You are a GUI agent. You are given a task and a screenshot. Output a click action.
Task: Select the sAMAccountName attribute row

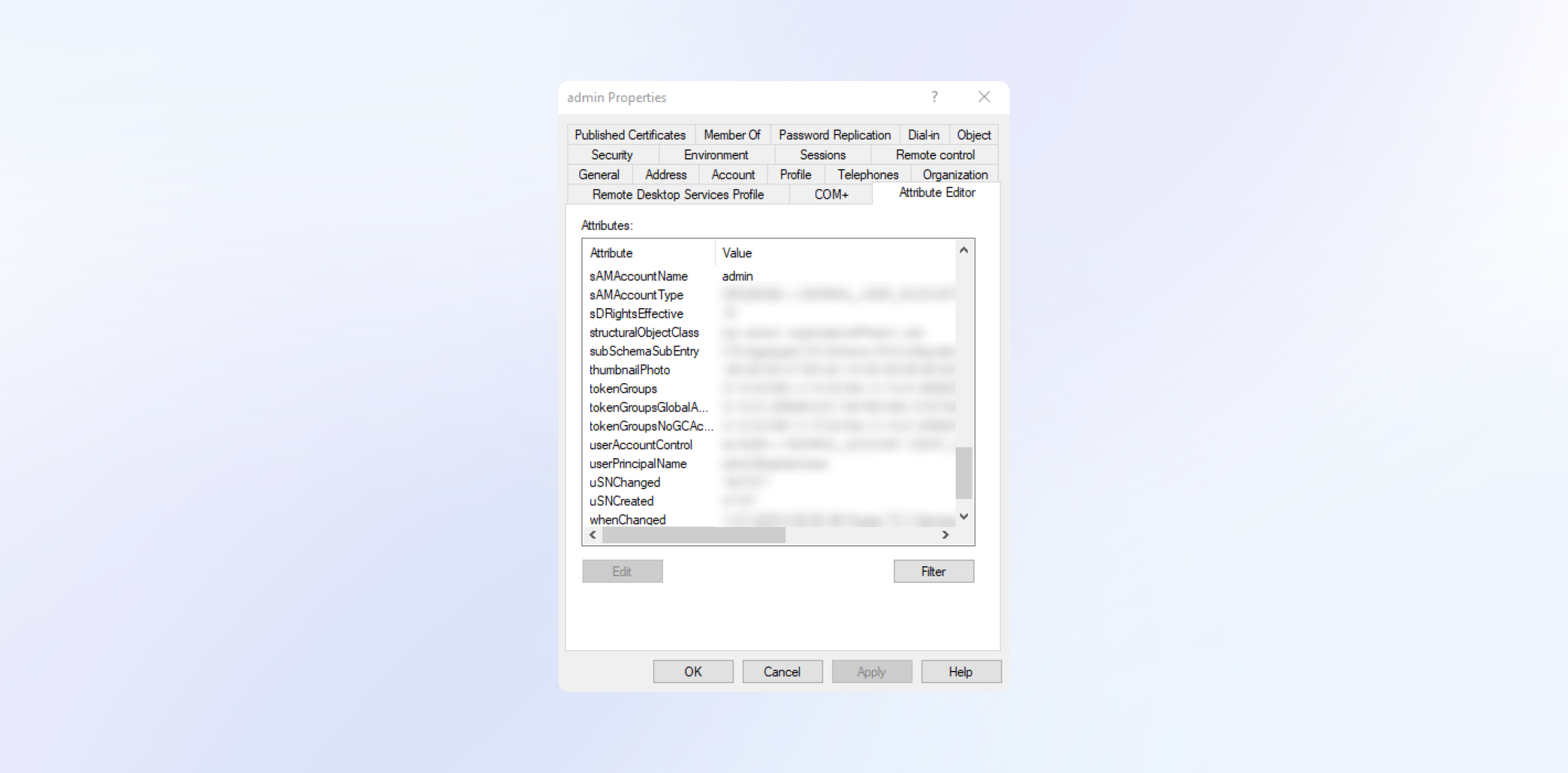(x=769, y=276)
